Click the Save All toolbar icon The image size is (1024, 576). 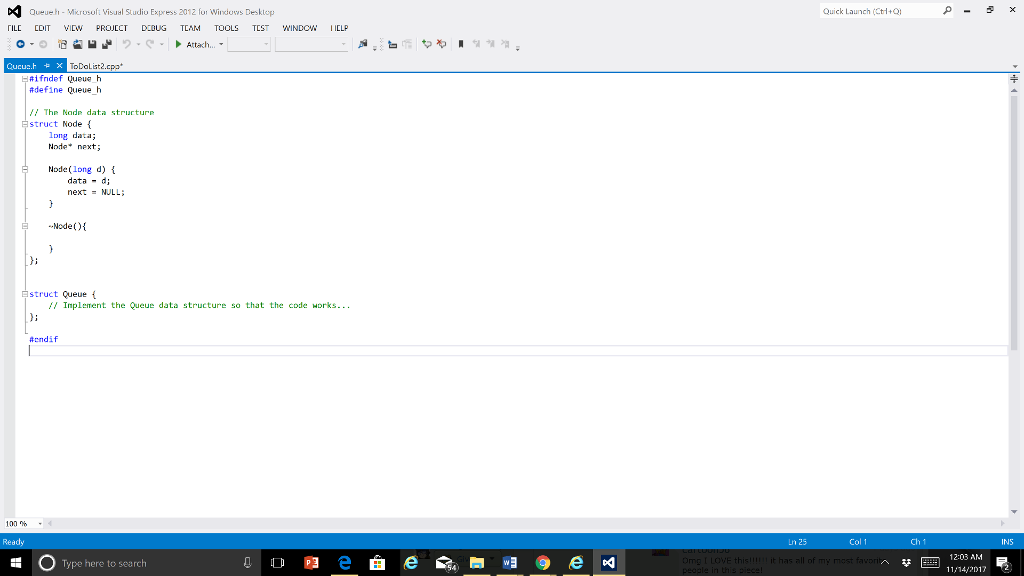[106, 44]
